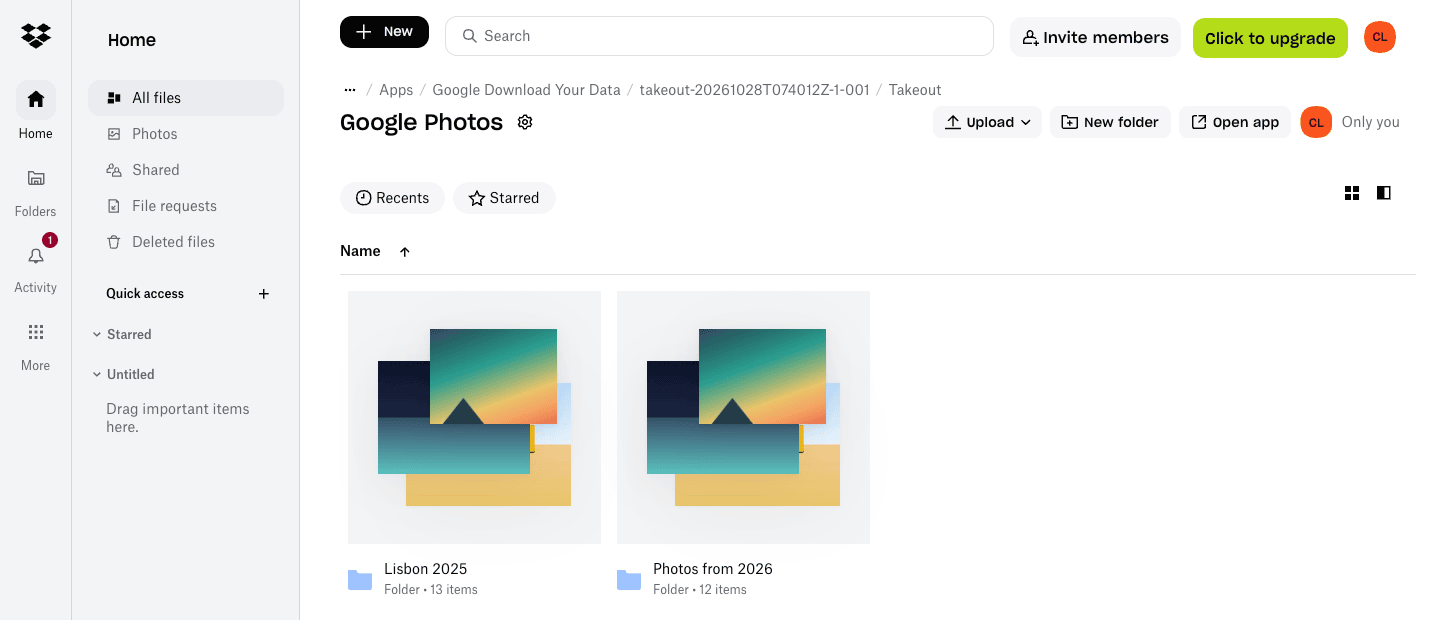
Task: Open Folders in left rail
Action: click(x=36, y=191)
